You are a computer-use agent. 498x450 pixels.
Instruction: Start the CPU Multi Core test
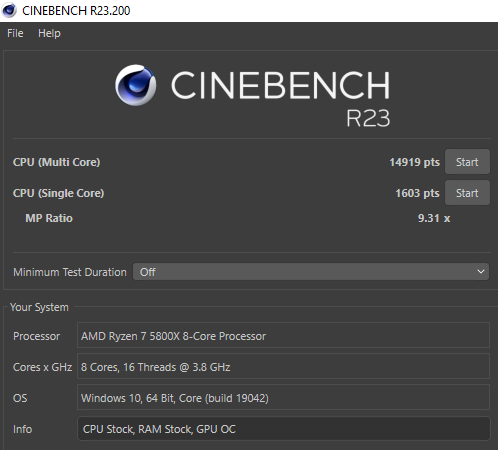pos(467,162)
